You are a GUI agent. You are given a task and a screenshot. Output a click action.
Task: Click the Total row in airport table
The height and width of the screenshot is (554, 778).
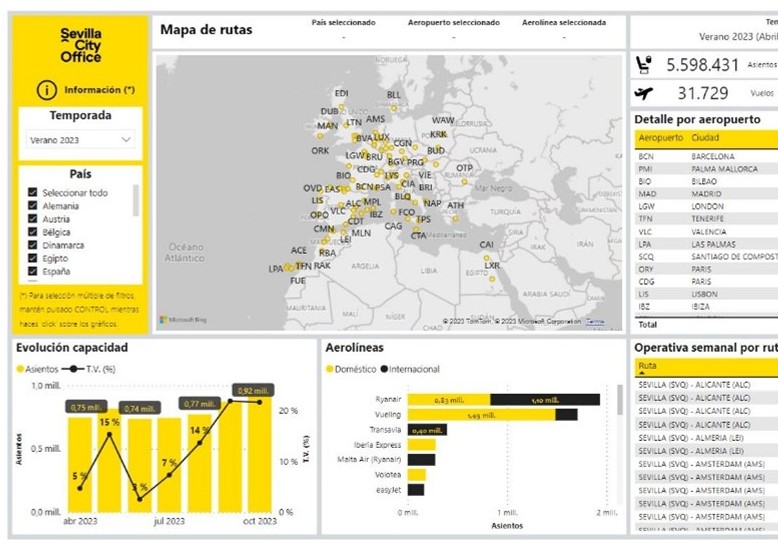point(706,324)
